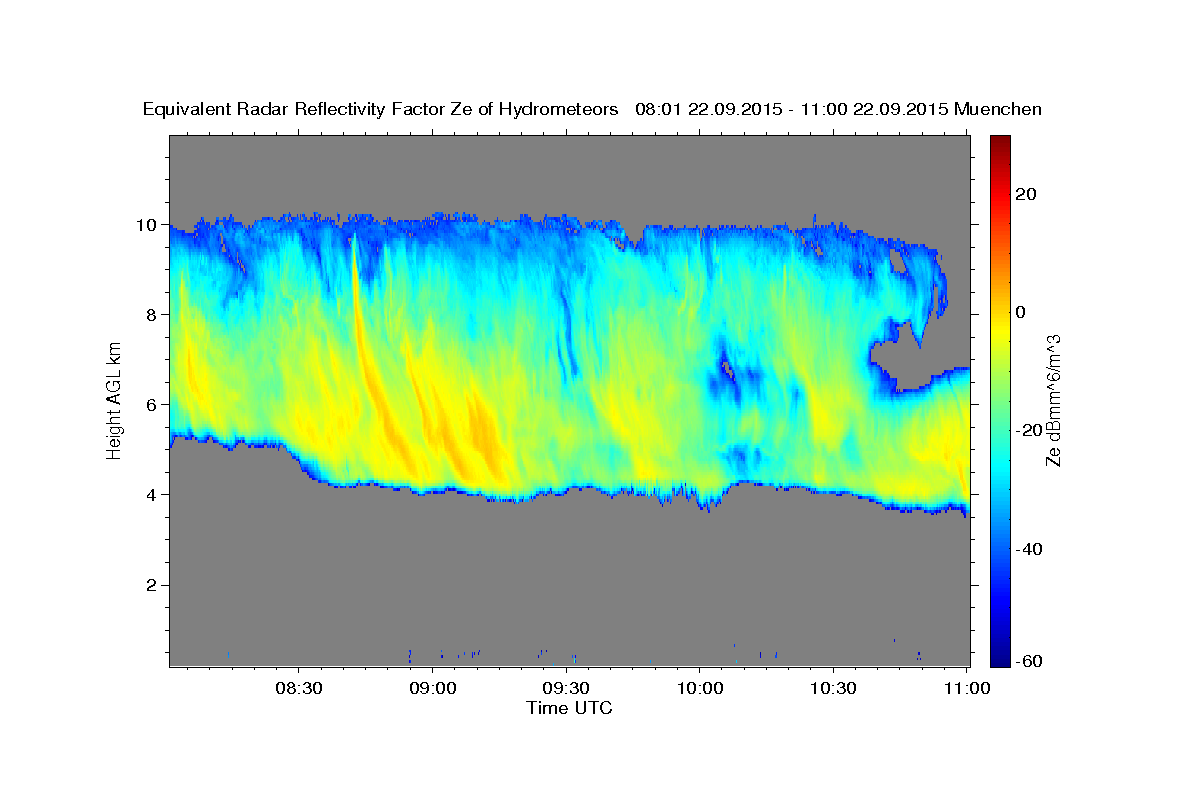The height and width of the screenshot is (800, 1200).
Task: Click the '10:30' time tick label
Action: tap(832, 688)
